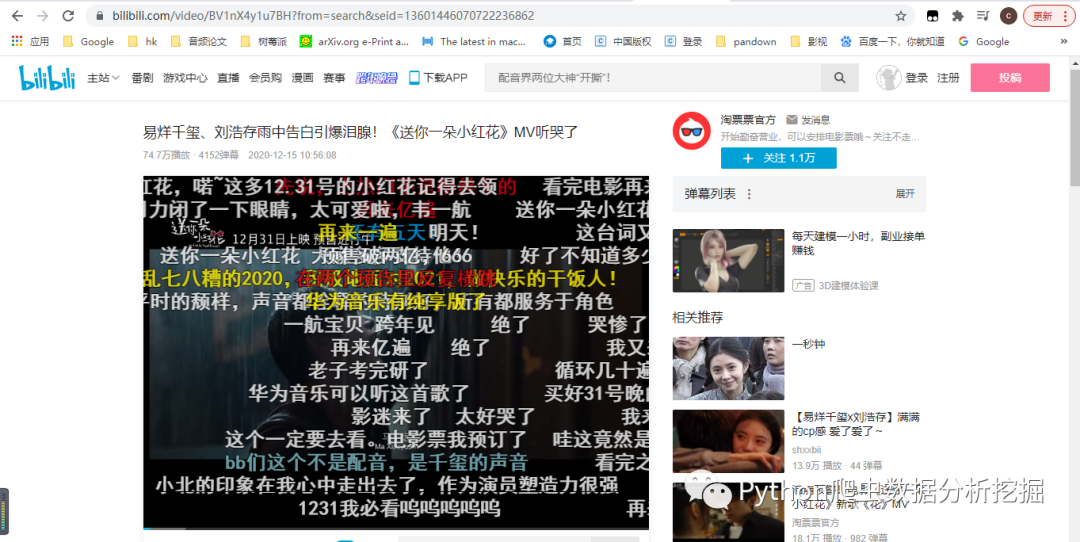Open the 影视 bookmark folder
The image size is (1080, 542).
click(809, 41)
